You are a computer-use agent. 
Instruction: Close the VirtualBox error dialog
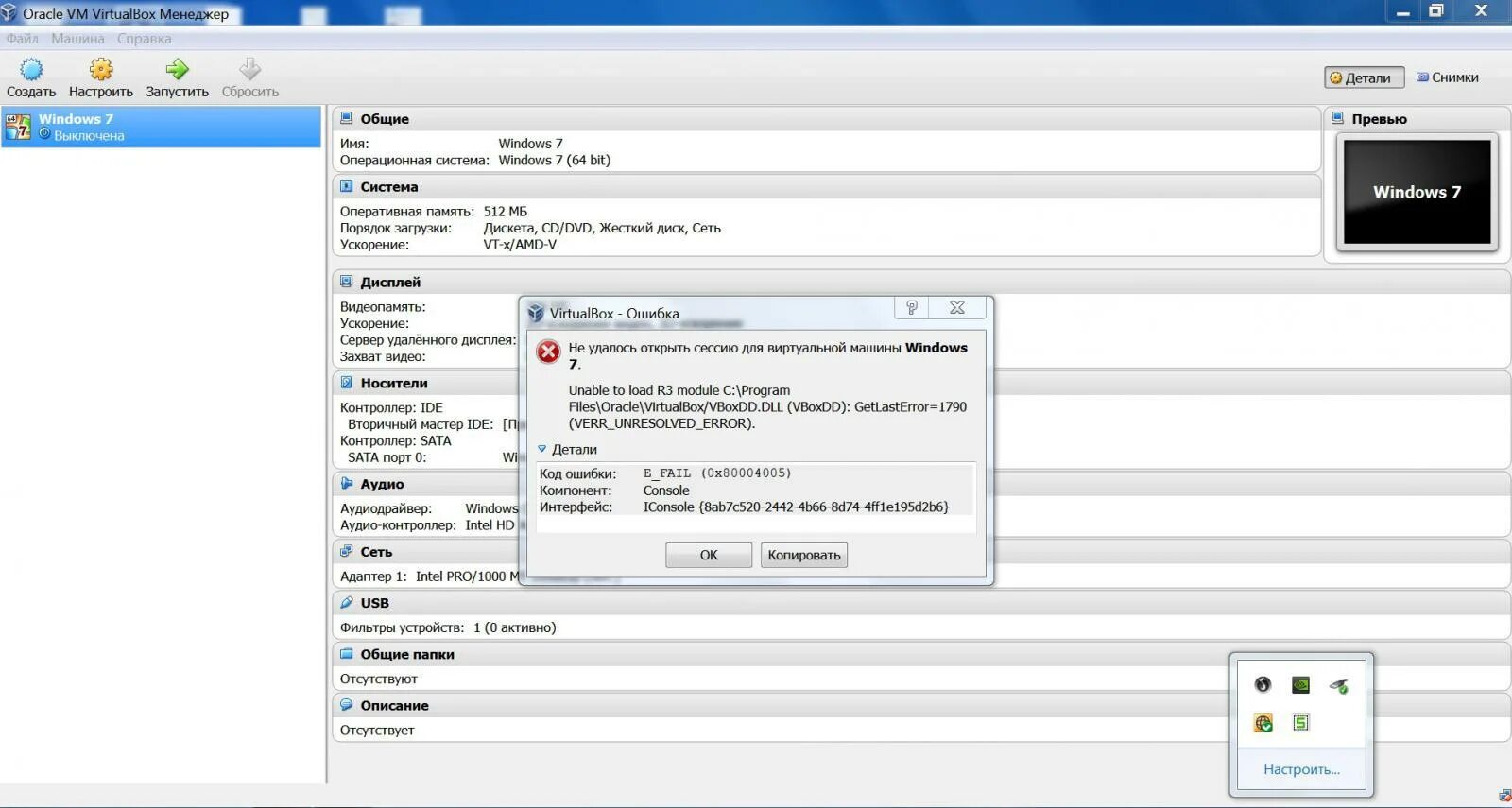click(957, 307)
